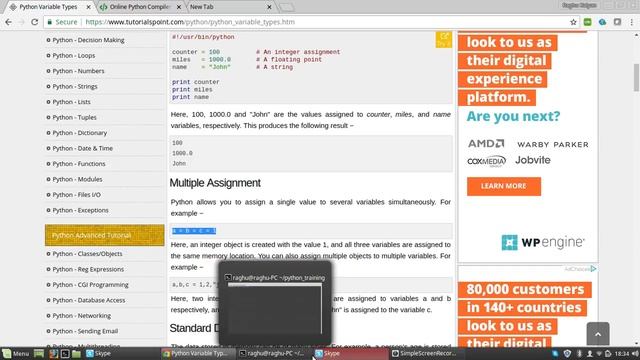
Task: Open Python - Exceptions in sidebar
Action: (x=80, y=211)
